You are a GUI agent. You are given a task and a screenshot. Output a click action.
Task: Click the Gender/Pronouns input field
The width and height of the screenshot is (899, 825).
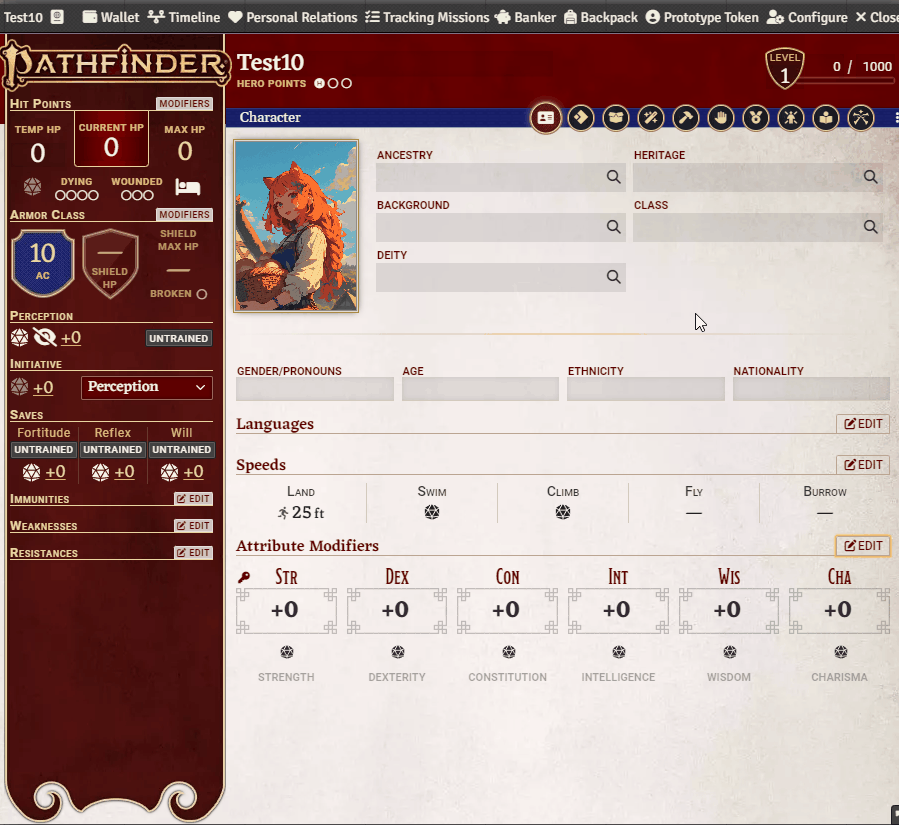[x=315, y=389]
